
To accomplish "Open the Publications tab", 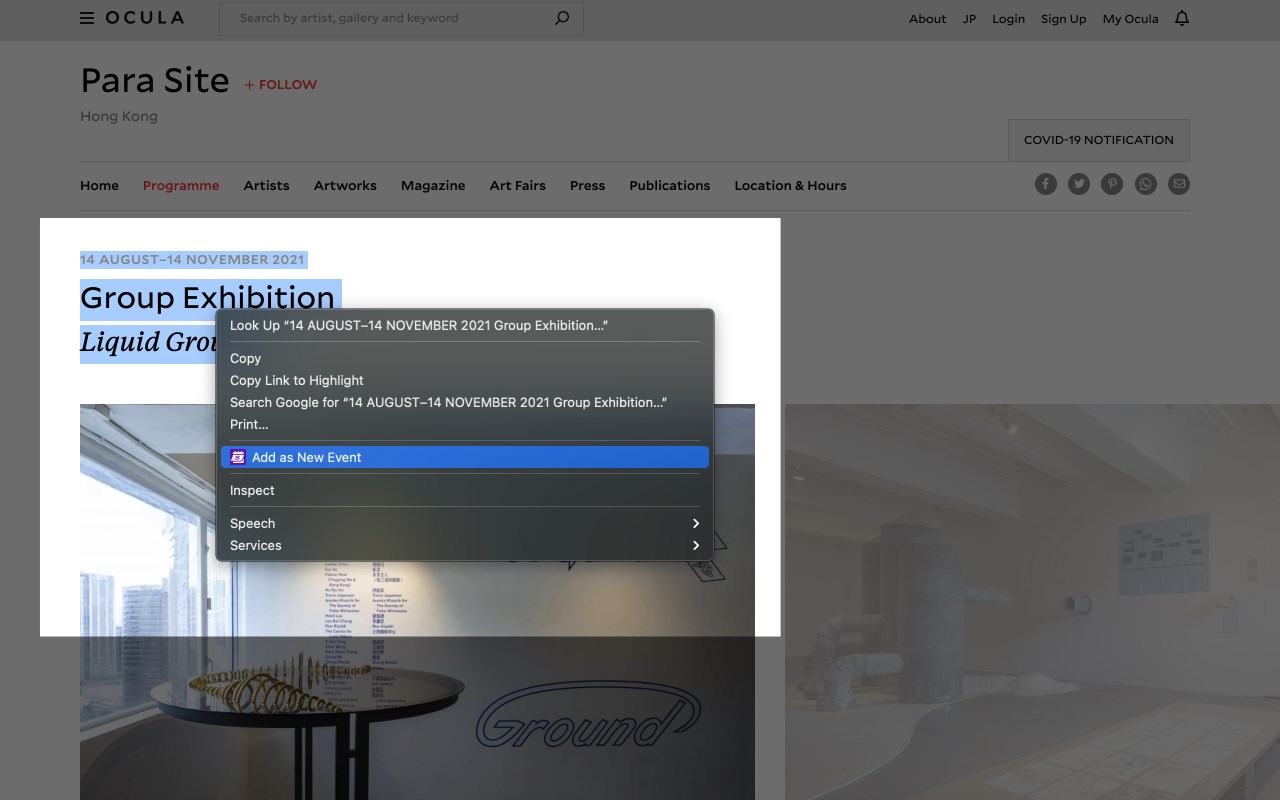I will [x=669, y=185].
